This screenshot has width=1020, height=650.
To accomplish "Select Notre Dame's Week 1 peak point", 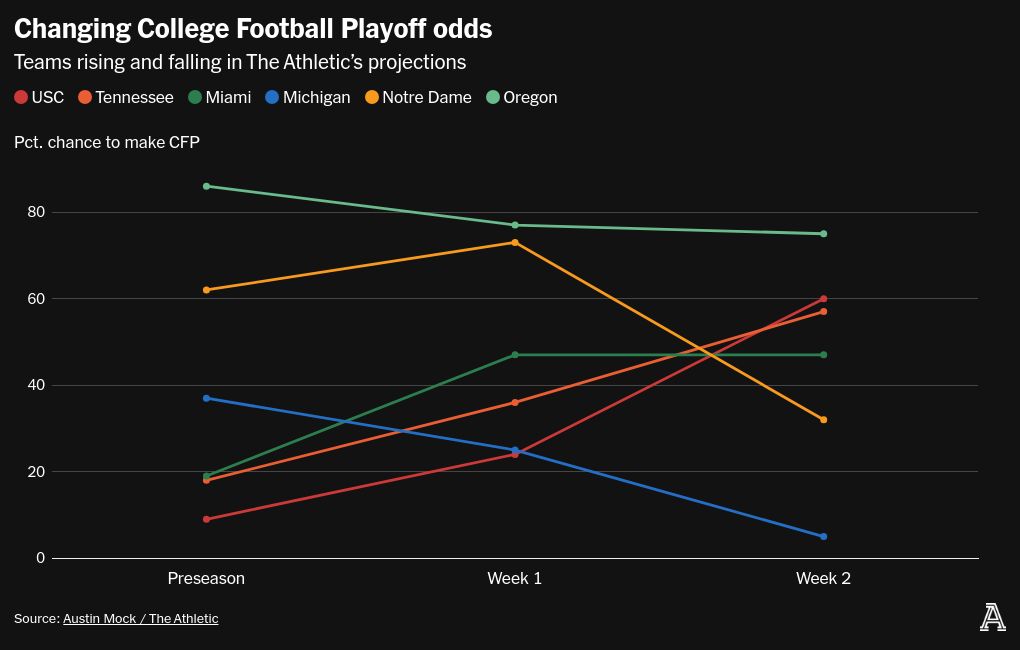I will click(x=515, y=242).
